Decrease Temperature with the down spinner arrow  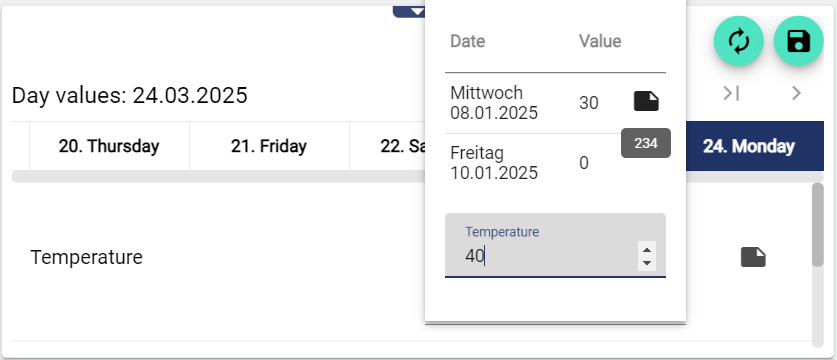coord(647,263)
